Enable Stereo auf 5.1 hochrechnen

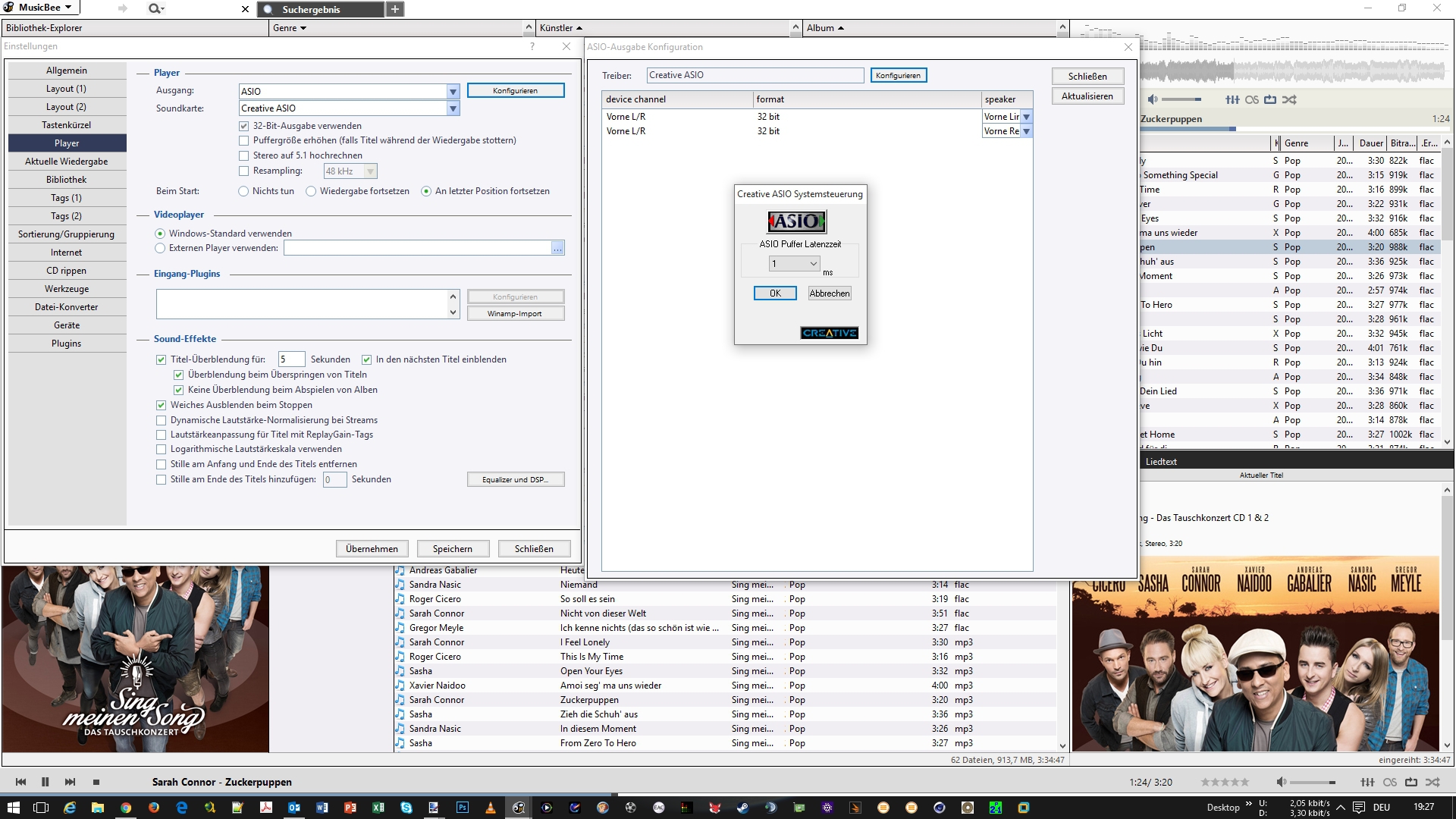coord(243,155)
